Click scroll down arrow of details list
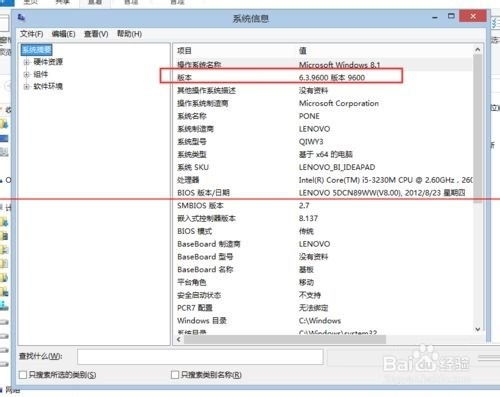500x397 pixels. pyautogui.click(x=478, y=329)
